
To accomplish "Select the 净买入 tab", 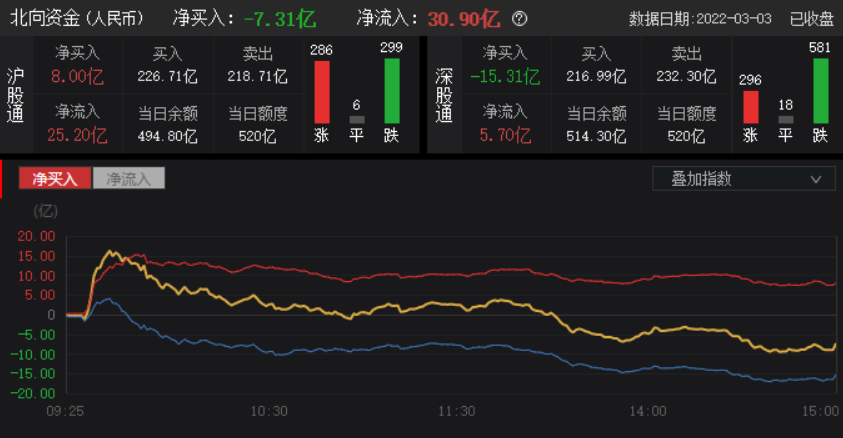I will coord(55,178).
